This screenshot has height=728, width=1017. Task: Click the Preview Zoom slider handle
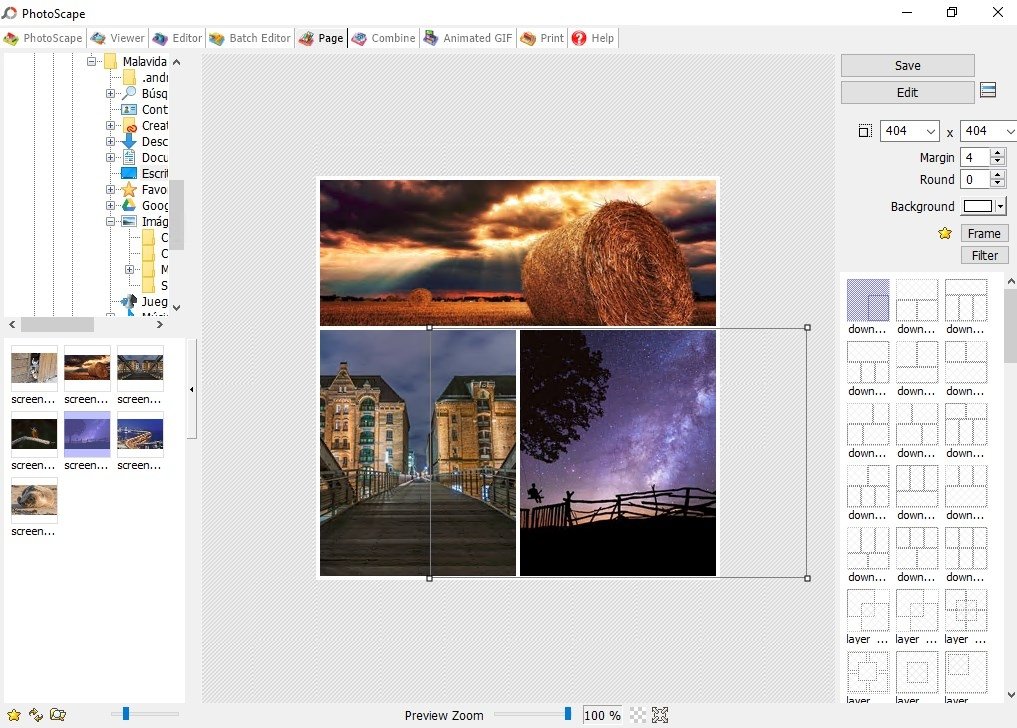[x=568, y=714]
